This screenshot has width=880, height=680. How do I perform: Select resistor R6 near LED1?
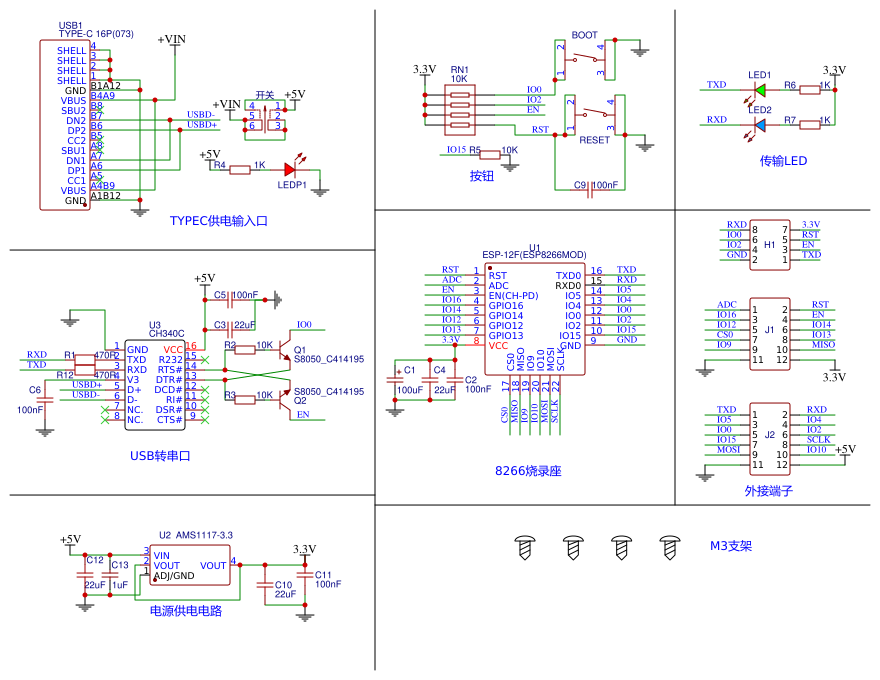[x=809, y=90]
